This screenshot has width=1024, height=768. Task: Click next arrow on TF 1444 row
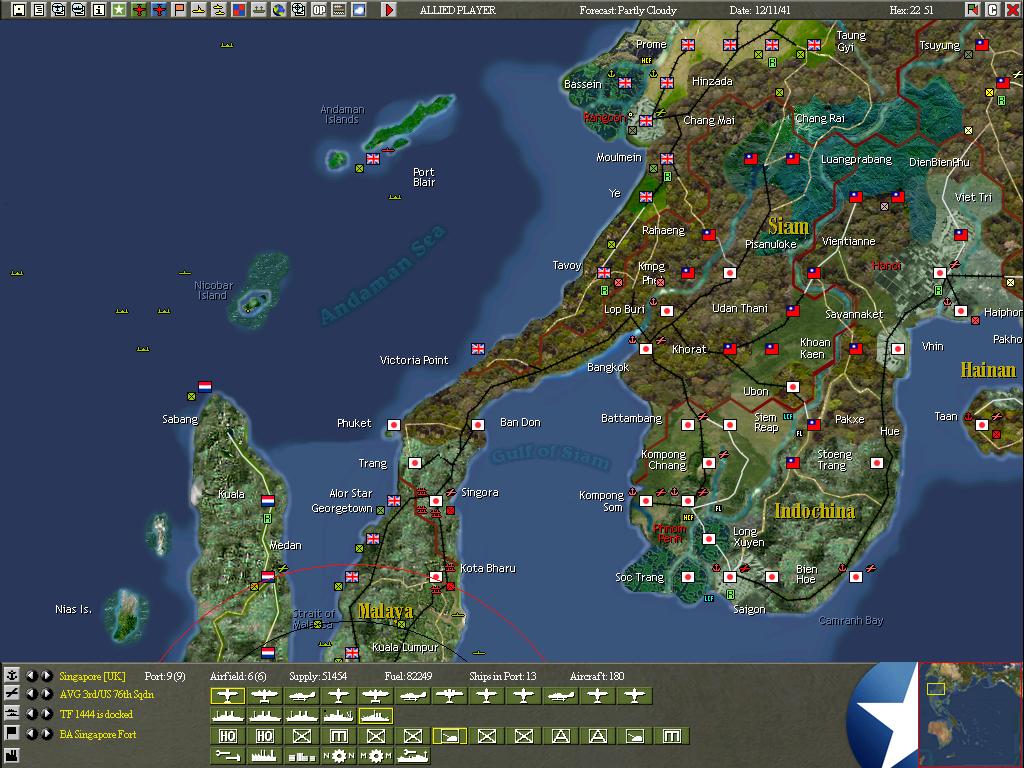coord(46,714)
